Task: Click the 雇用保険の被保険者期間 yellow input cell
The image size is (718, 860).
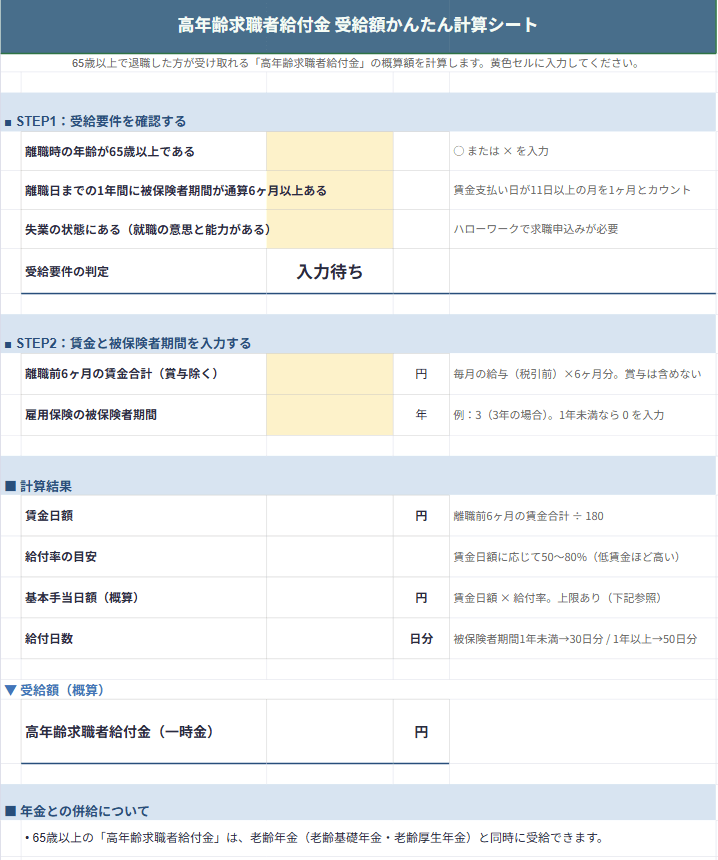Action: (329, 414)
